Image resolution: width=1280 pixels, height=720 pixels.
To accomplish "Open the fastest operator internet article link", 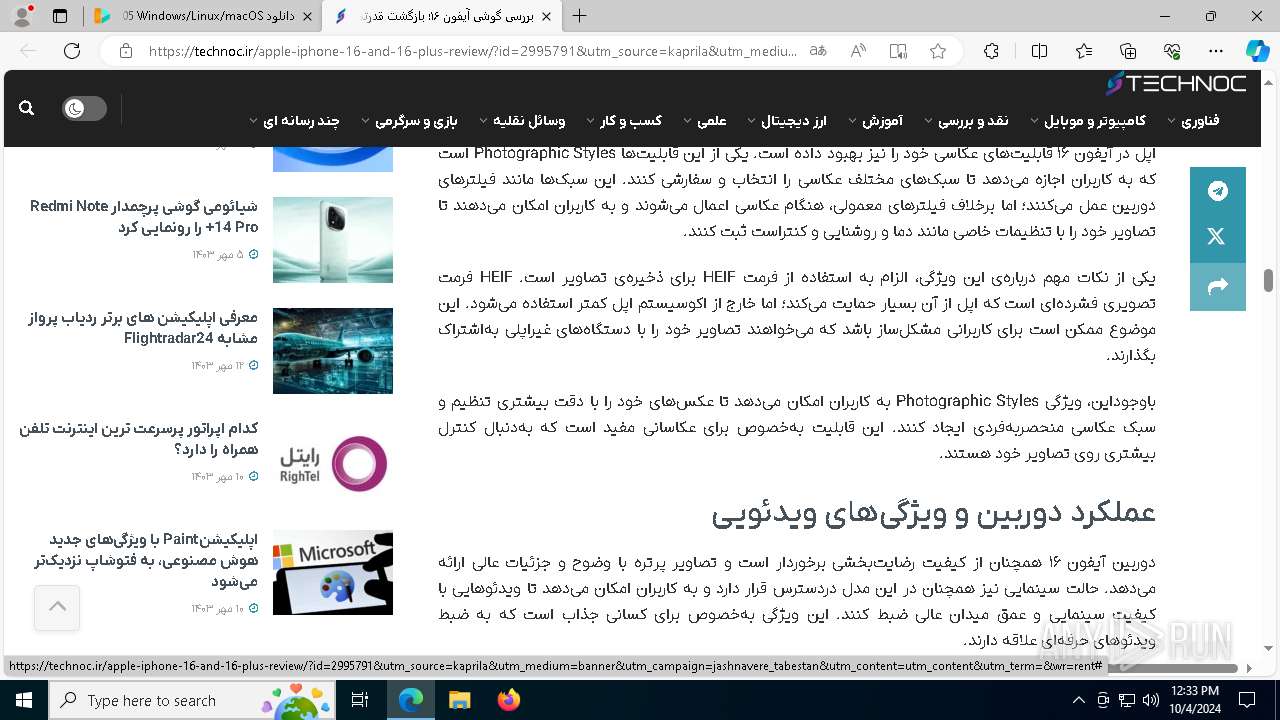I will click(x=139, y=439).
